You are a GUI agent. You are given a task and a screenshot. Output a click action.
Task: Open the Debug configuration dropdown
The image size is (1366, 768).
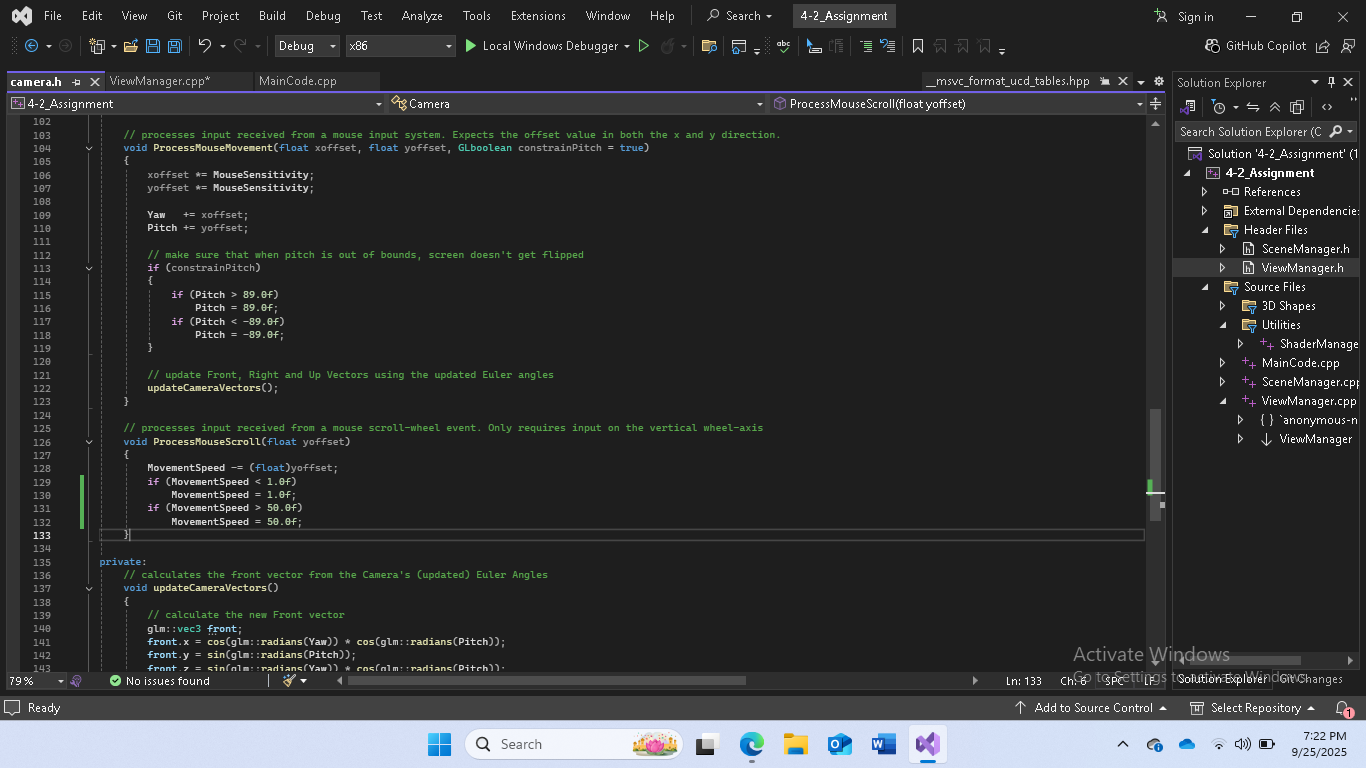coord(306,46)
